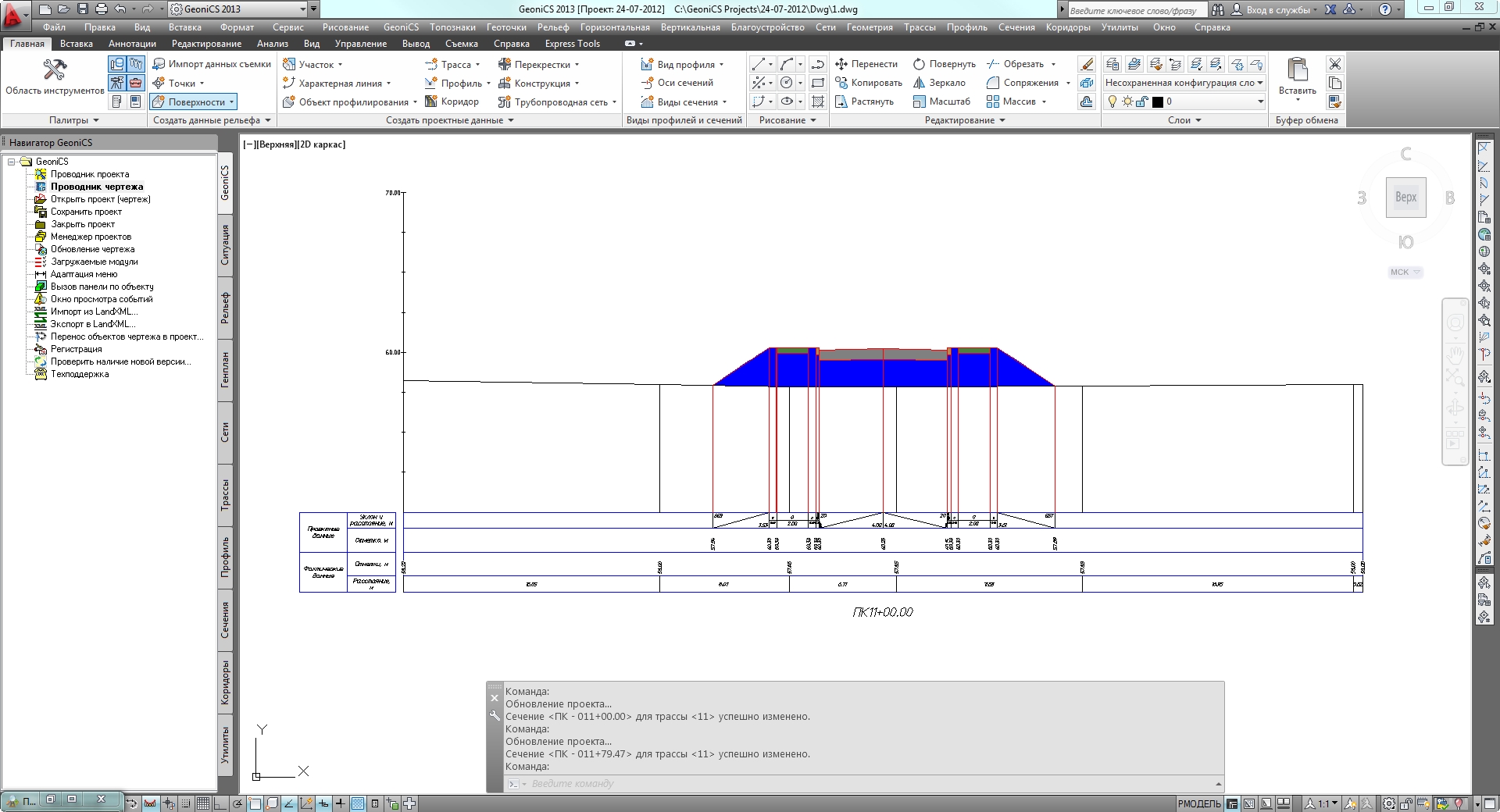The height and width of the screenshot is (812, 1500).
Task: Open the Рельеф menu
Action: pyautogui.click(x=552, y=27)
